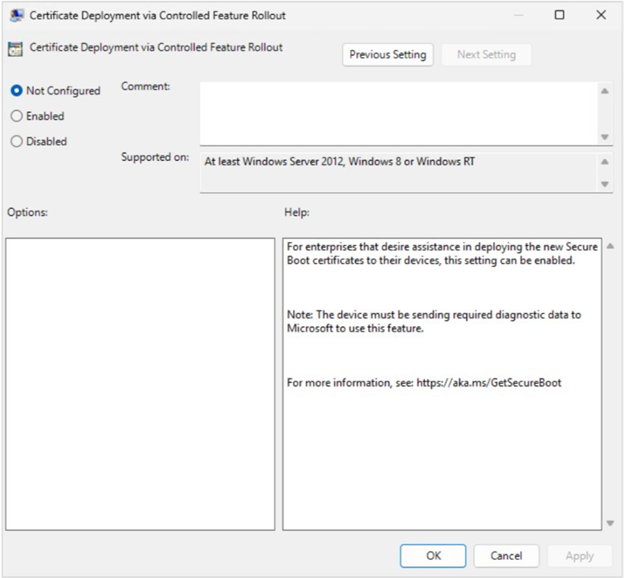Click inside the Comment text box
The image size is (624, 578).
click(397, 112)
